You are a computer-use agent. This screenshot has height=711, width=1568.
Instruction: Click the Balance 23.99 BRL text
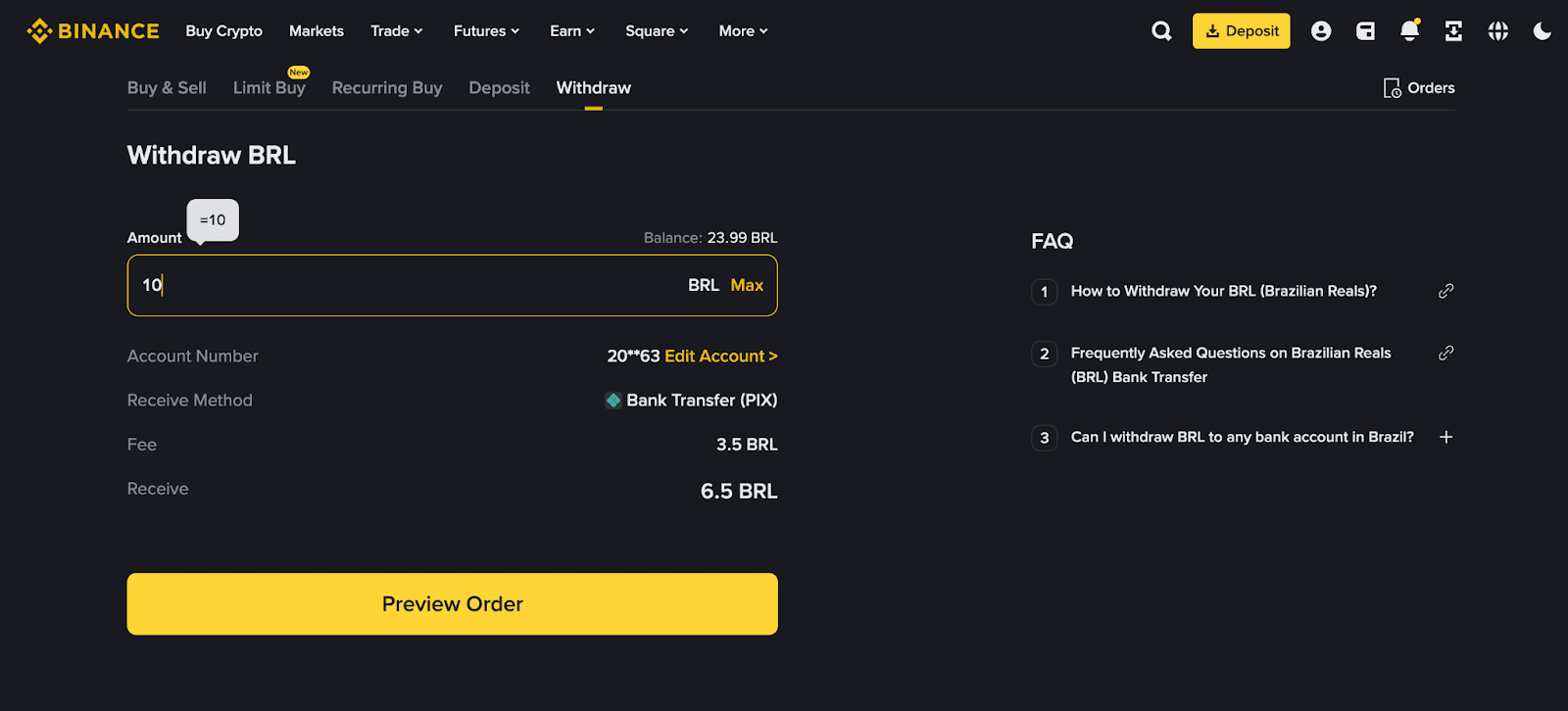(x=710, y=238)
